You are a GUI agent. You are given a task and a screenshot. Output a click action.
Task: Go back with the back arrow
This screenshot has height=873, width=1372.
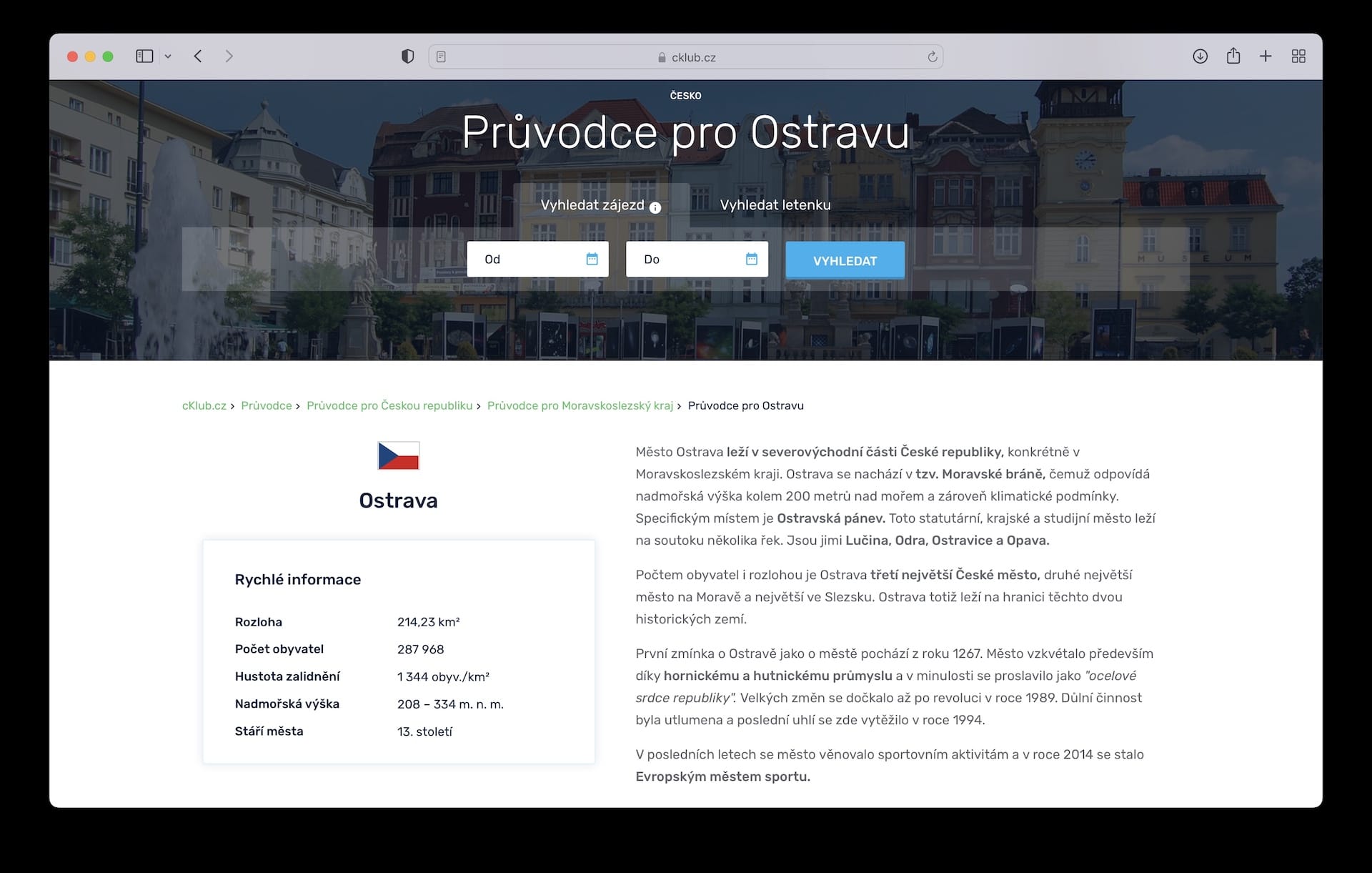[x=198, y=56]
